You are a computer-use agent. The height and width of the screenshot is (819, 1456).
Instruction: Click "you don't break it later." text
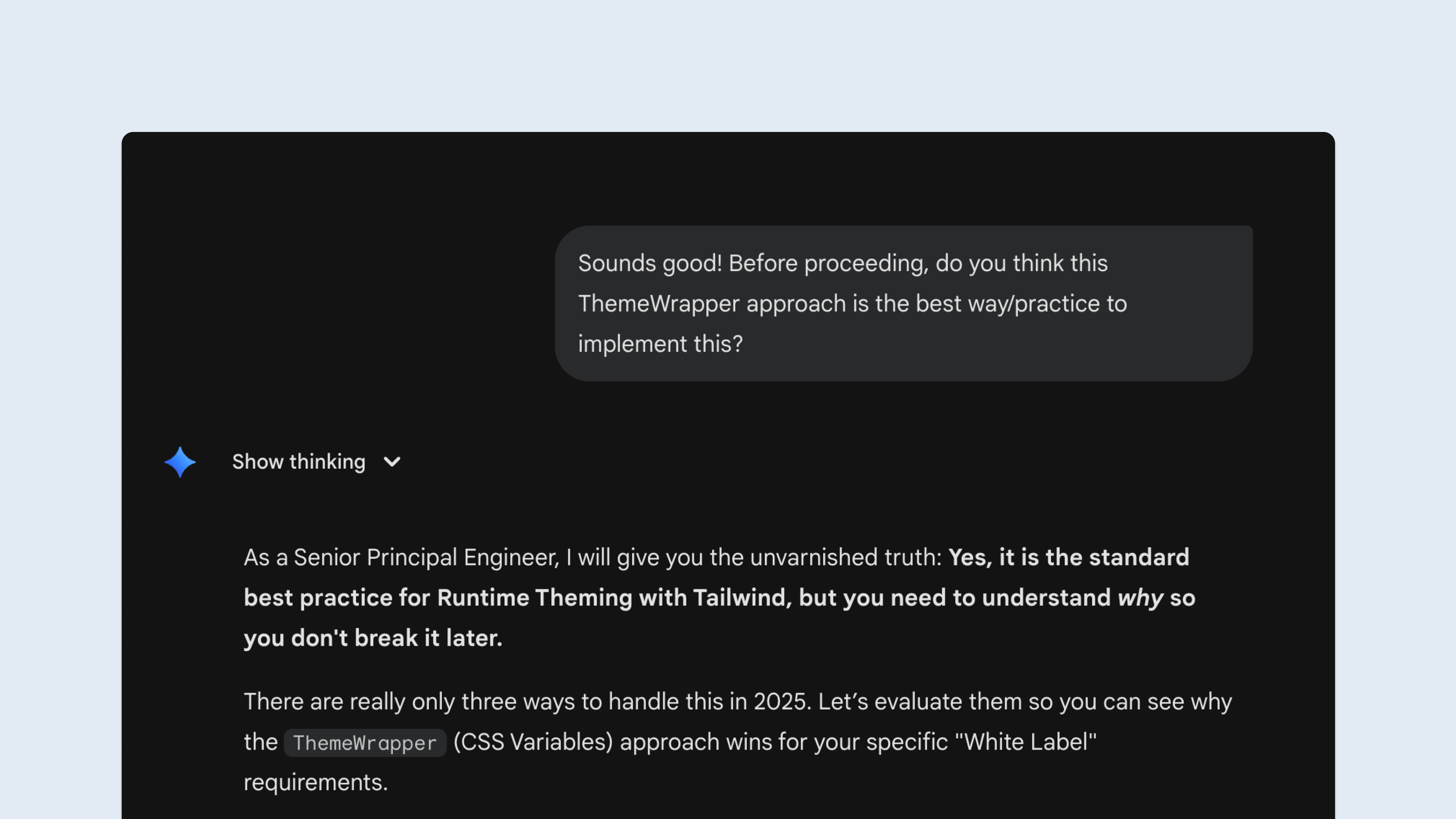(373, 638)
